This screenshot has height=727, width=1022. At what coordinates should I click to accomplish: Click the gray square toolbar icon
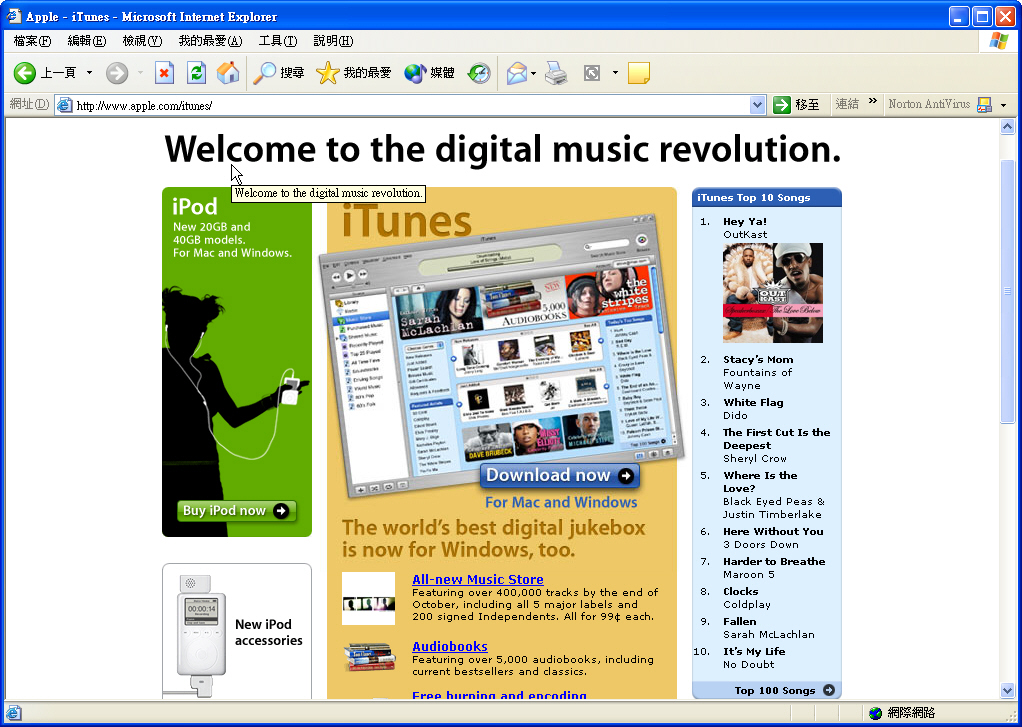tap(592, 72)
